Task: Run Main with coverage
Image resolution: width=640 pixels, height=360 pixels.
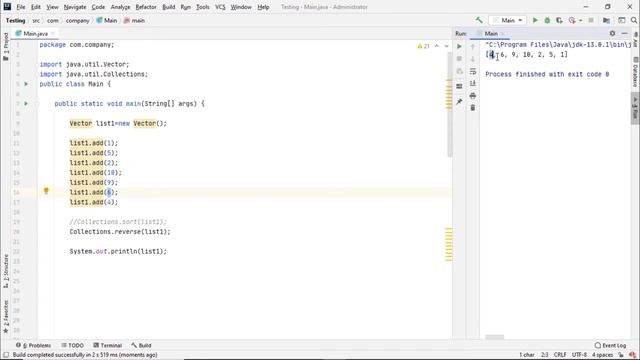Action: 559,20
